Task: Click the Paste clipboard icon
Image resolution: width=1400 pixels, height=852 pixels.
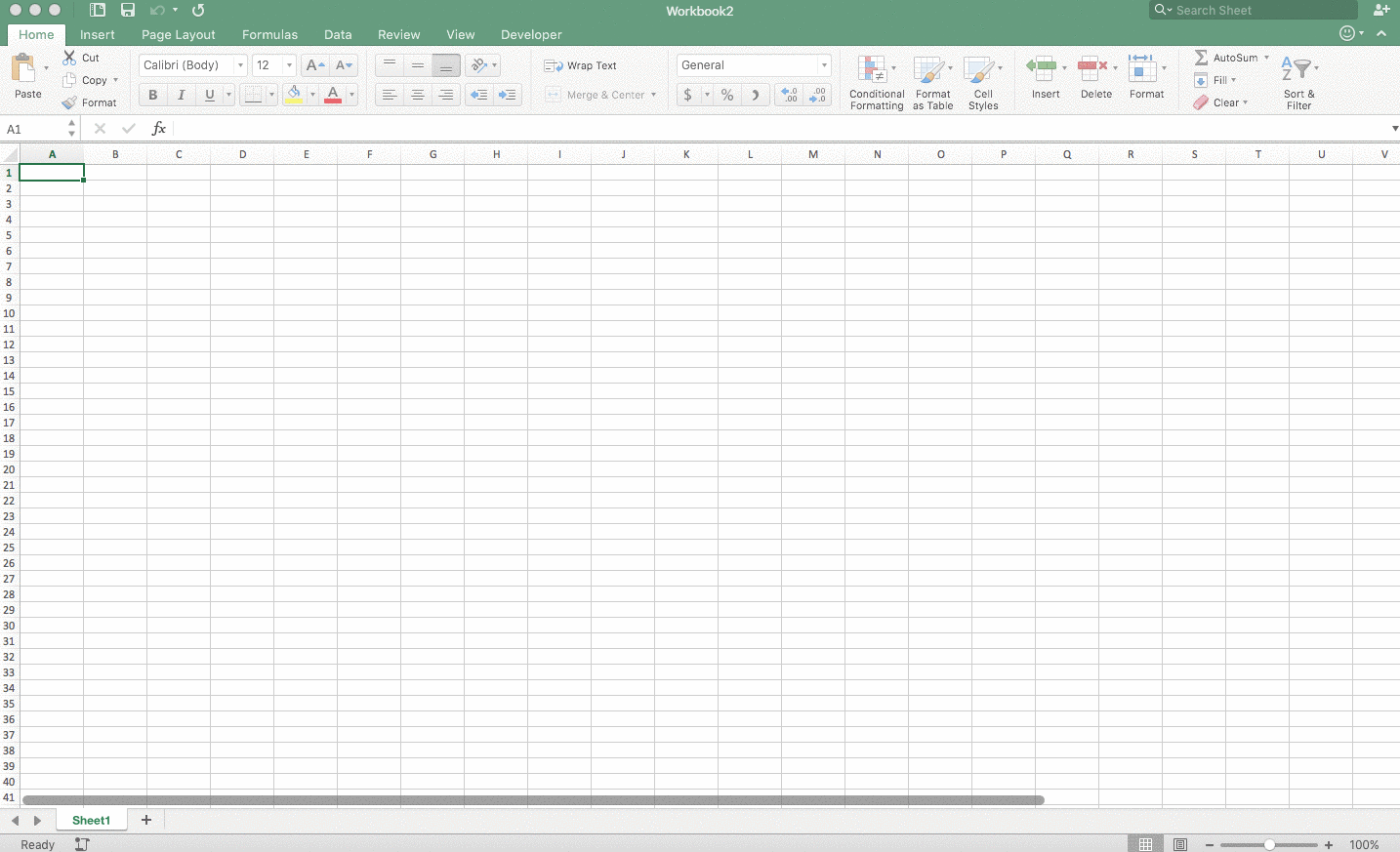Action: point(23,69)
